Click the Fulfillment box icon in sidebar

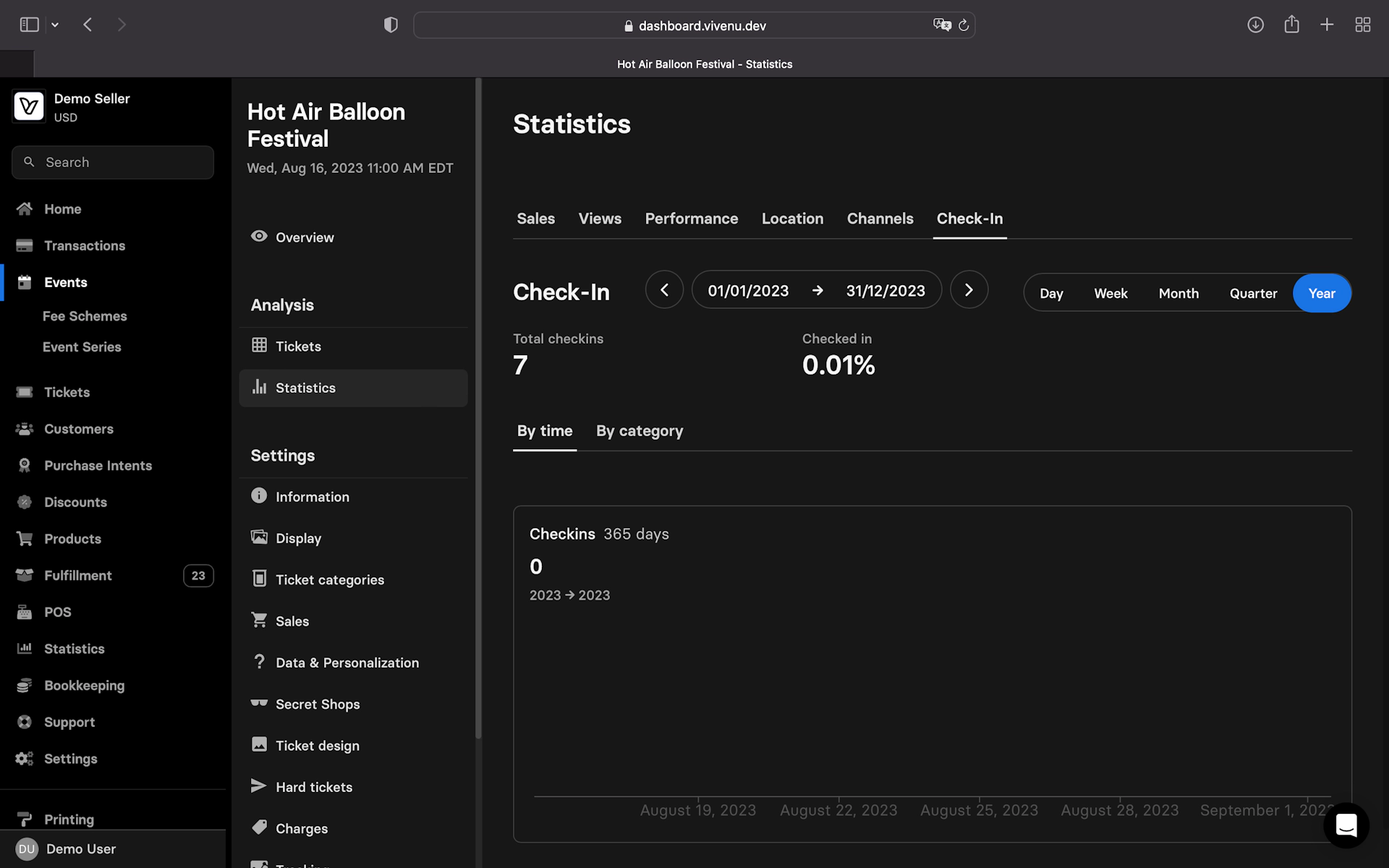25,576
